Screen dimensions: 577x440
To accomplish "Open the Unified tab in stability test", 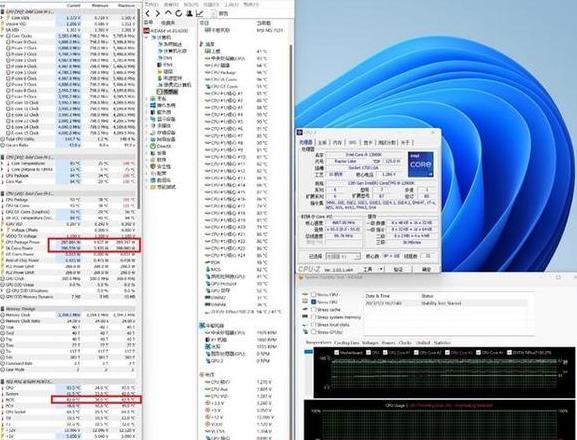I will coord(422,343).
